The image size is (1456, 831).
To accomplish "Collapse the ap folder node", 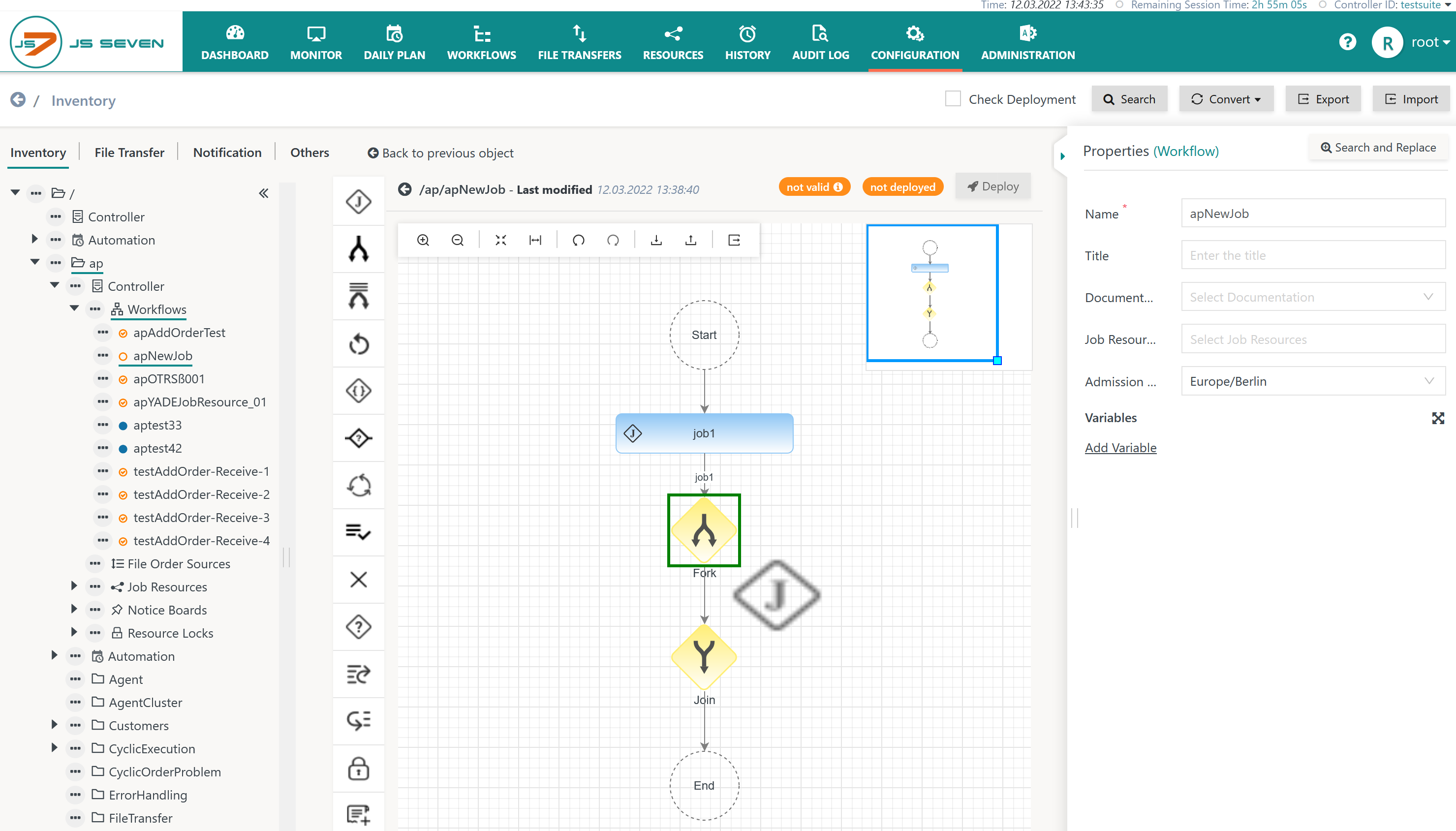I will tap(35, 262).
